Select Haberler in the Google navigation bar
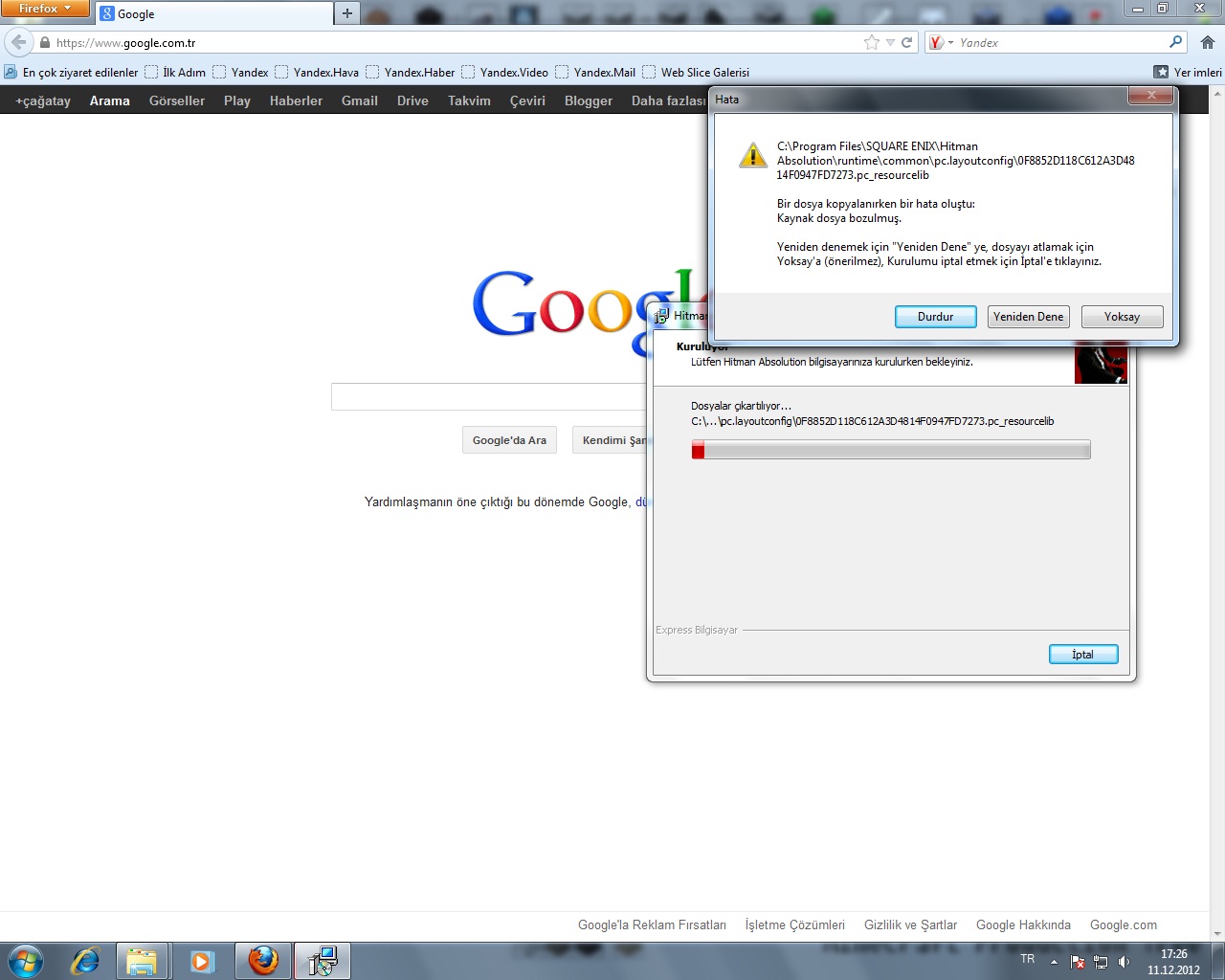This screenshot has height=980, width=1225. coord(296,100)
